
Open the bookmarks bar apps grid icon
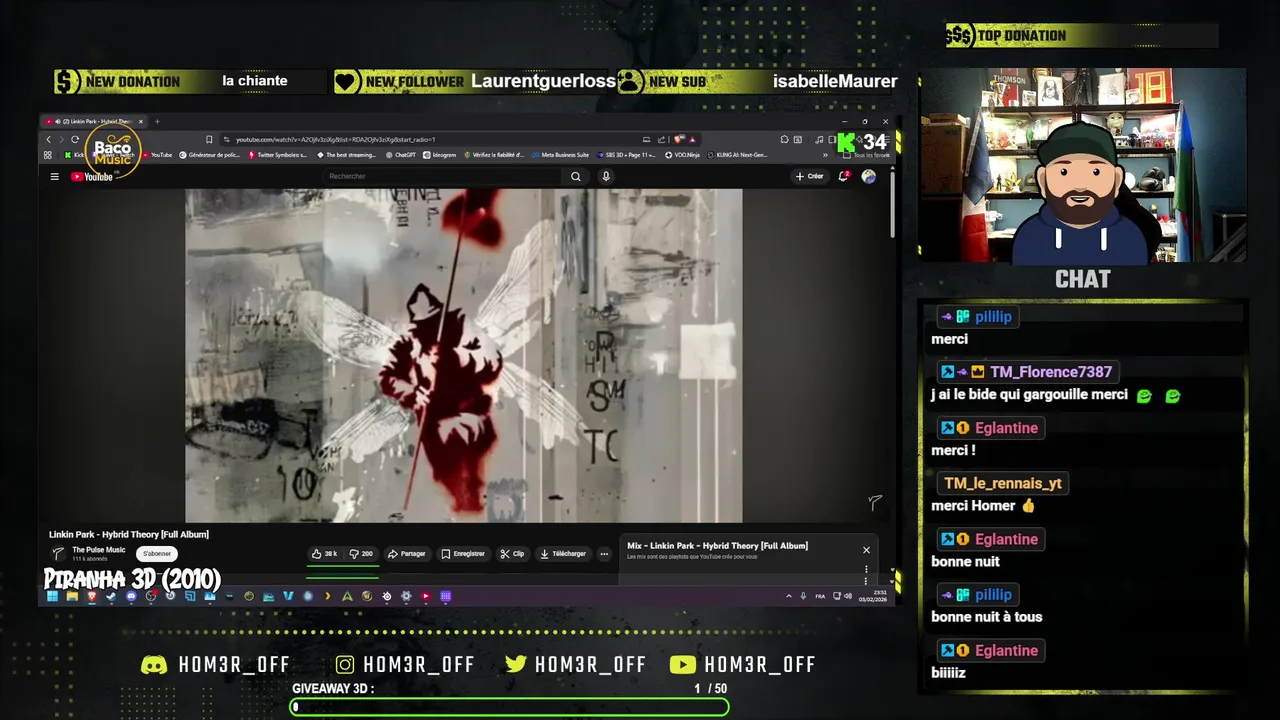click(47, 155)
